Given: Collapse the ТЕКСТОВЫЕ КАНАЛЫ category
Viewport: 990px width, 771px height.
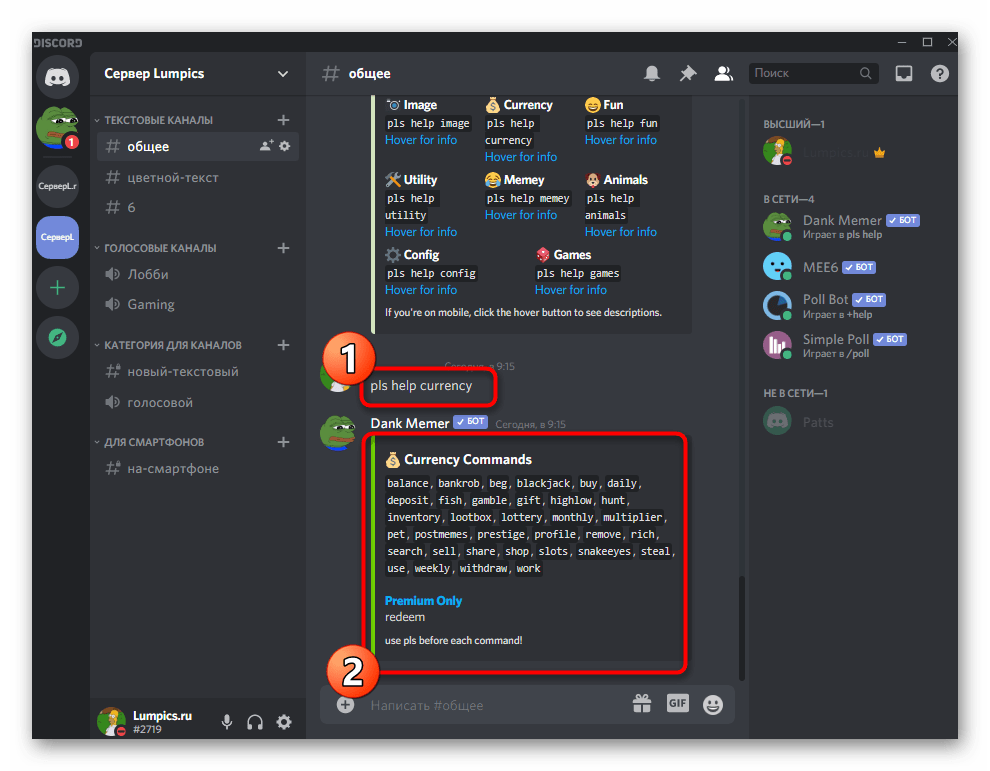Looking at the screenshot, I should coord(158,120).
